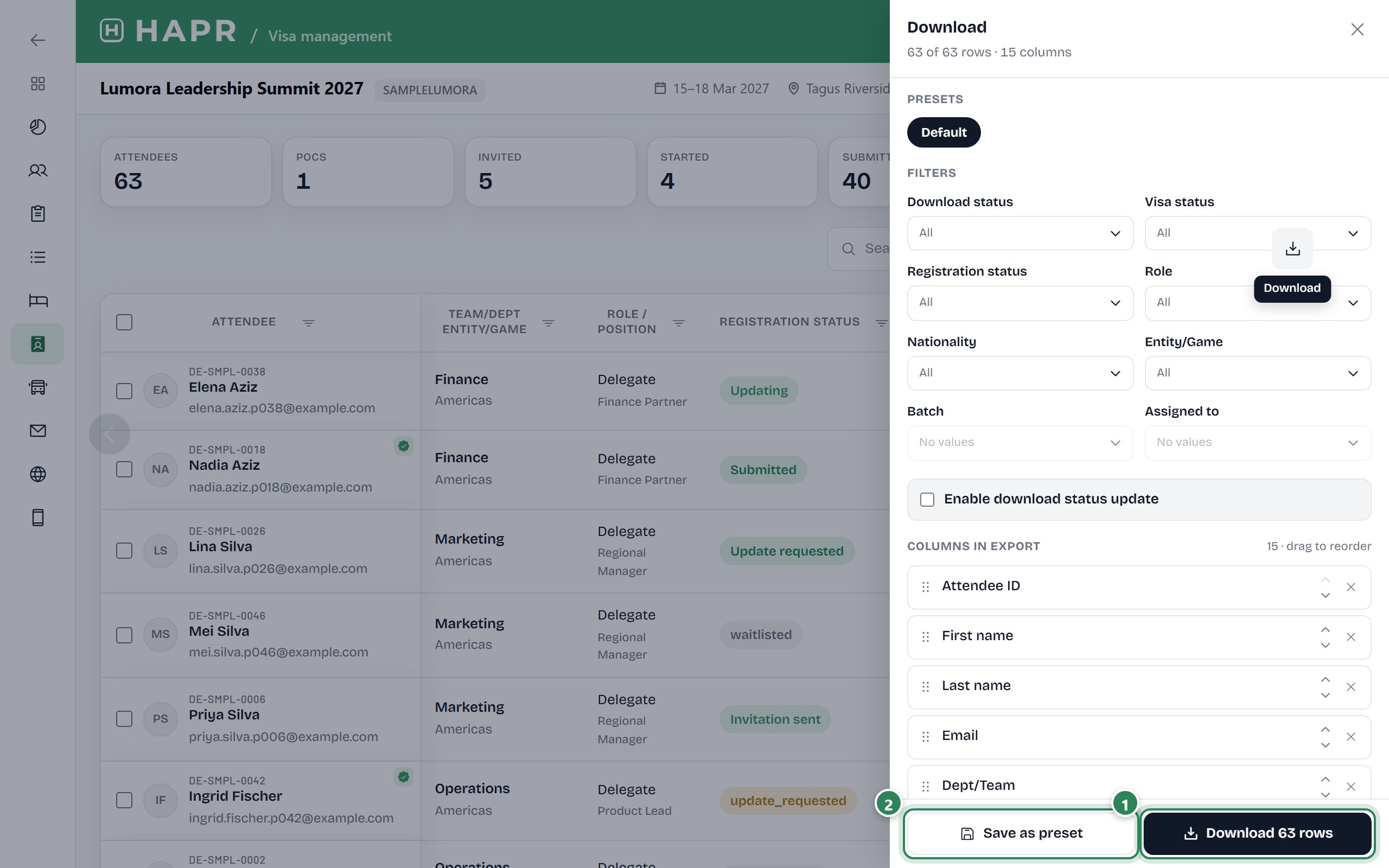Click the search field above the table

(x=859, y=248)
